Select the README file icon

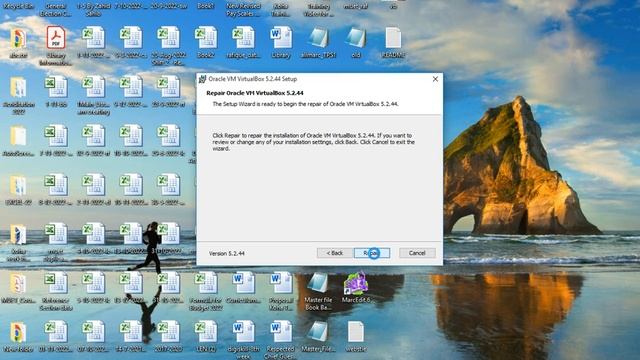click(393, 38)
